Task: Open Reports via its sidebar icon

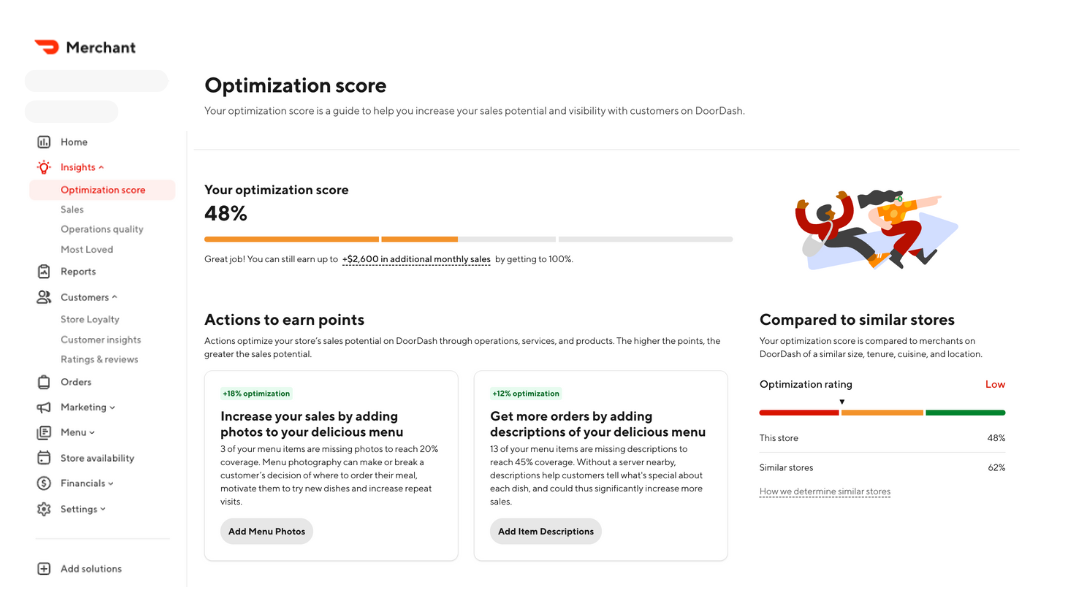Action: tap(44, 271)
